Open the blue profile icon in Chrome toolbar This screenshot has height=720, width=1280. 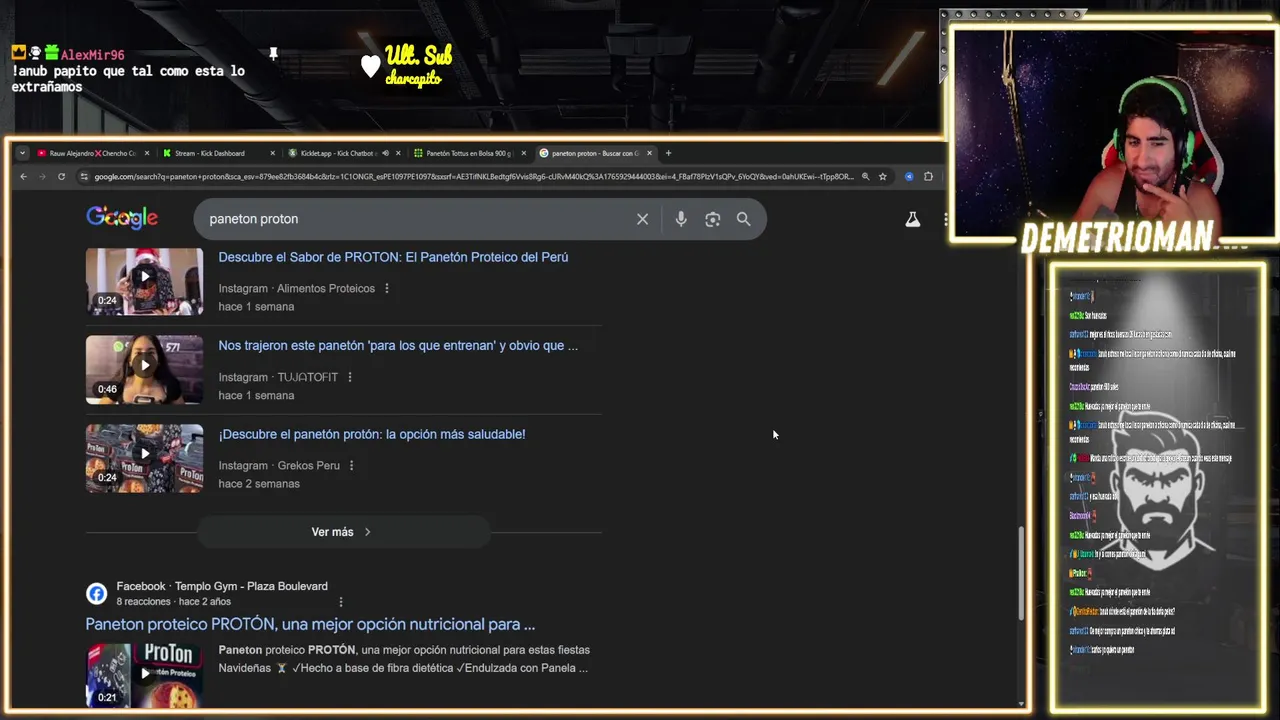(909, 177)
